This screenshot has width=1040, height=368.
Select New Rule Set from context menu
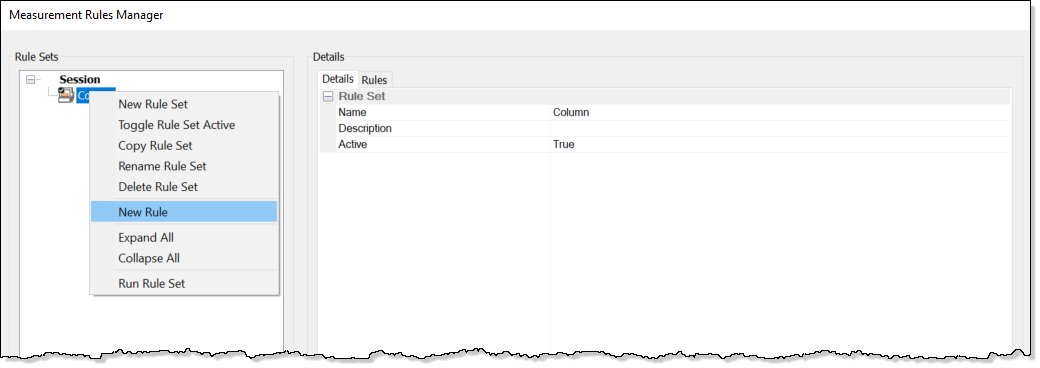coord(153,104)
